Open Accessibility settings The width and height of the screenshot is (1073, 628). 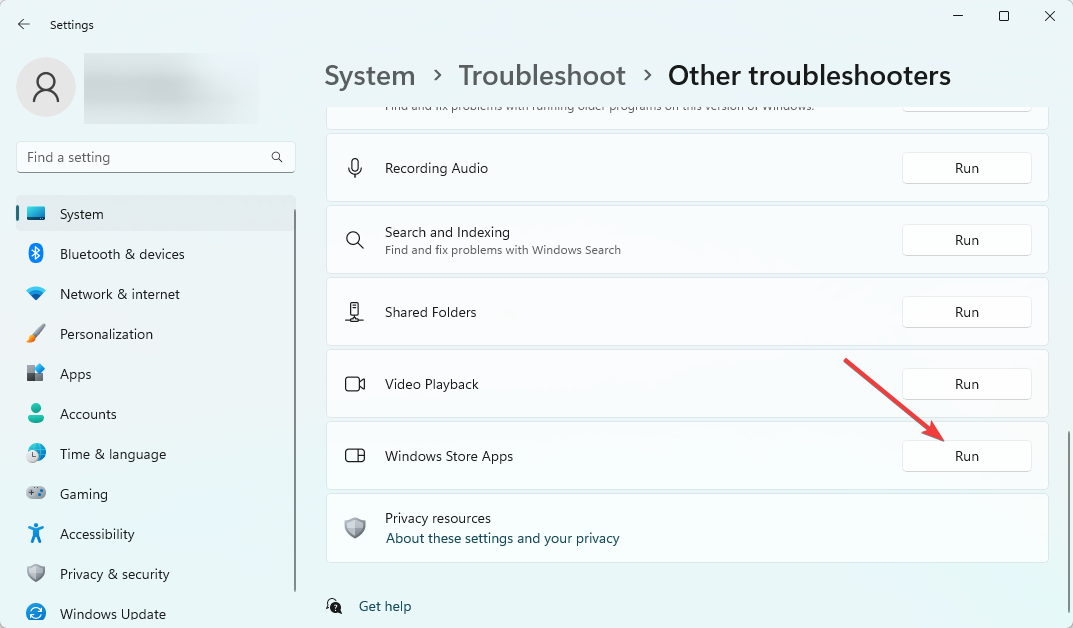click(x=156, y=534)
